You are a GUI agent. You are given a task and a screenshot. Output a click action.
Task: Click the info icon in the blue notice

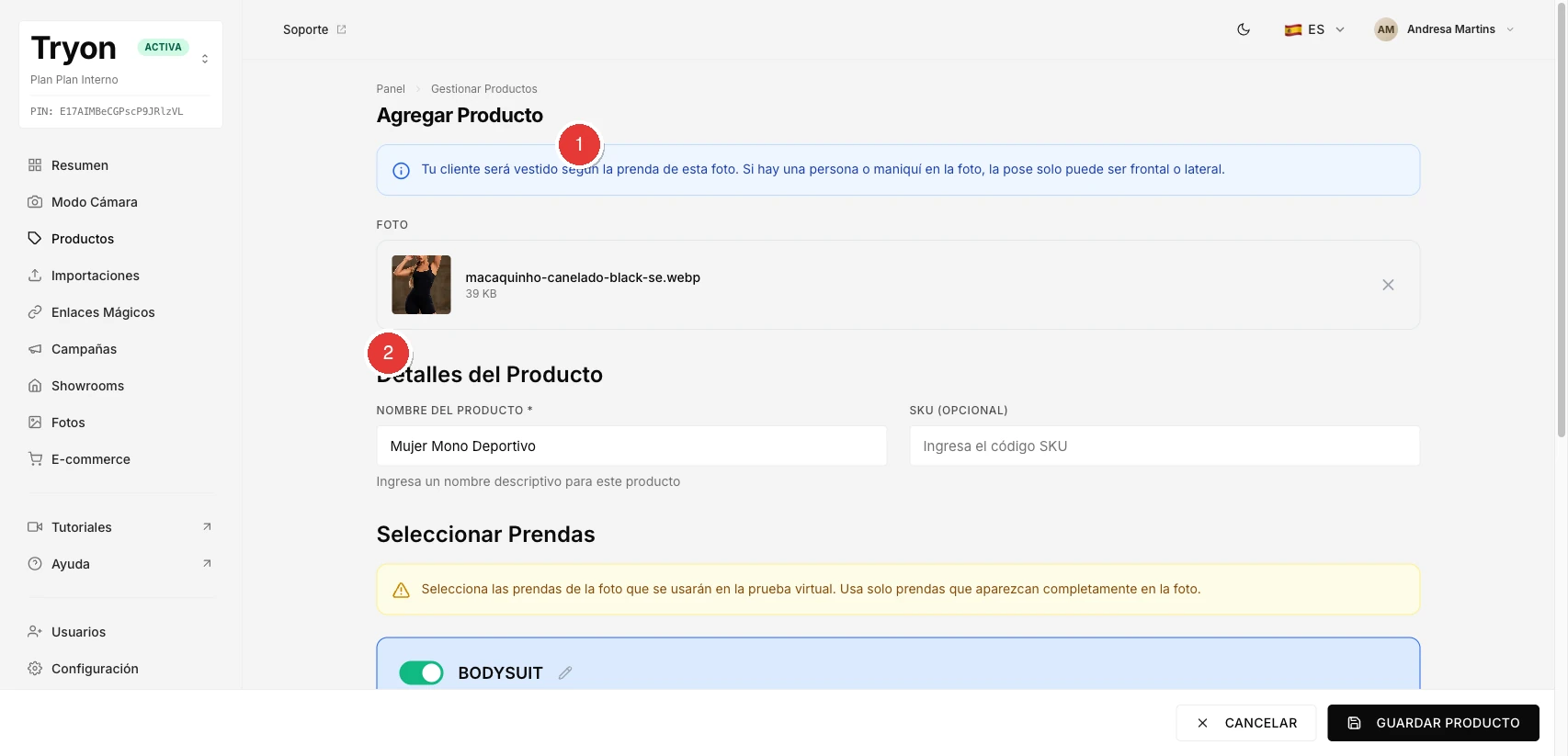(x=401, y=170)
